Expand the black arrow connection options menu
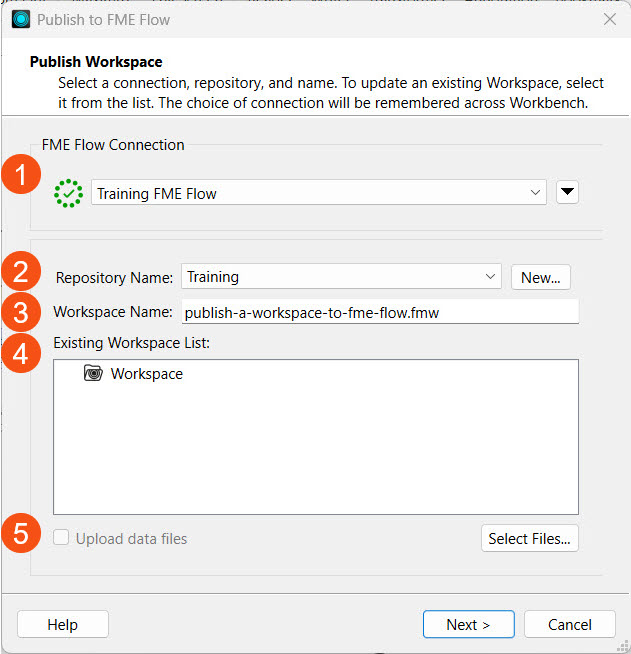 click(567, 193)
